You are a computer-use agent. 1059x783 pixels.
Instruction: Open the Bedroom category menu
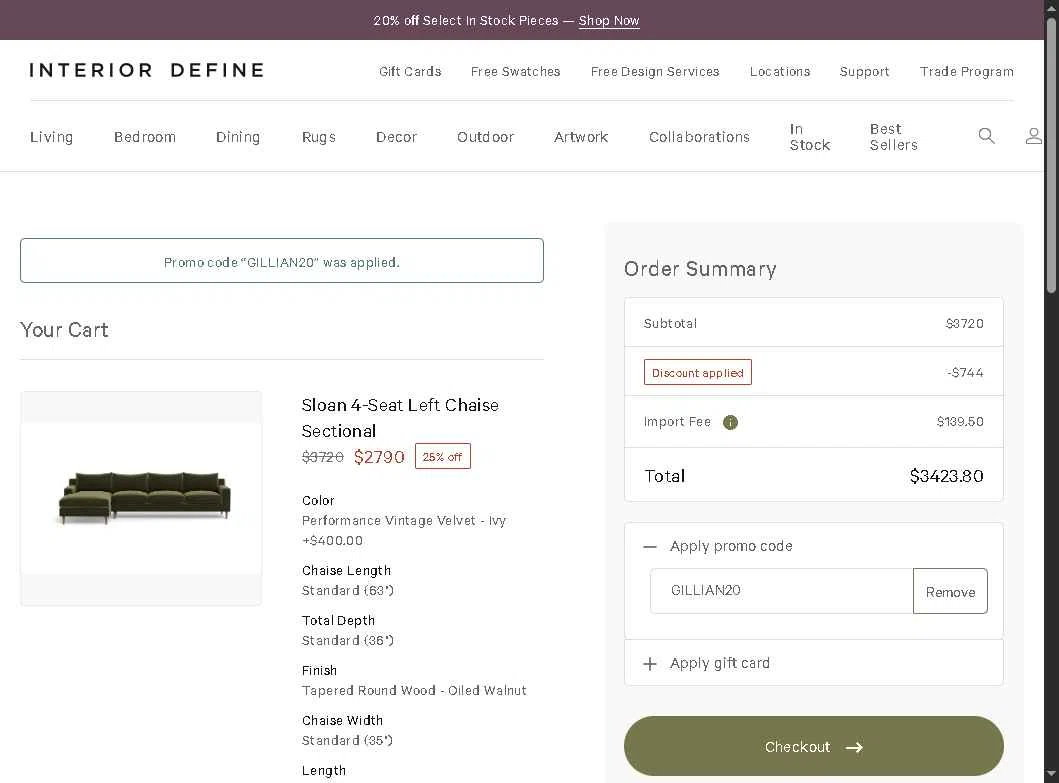pos(145,137)
